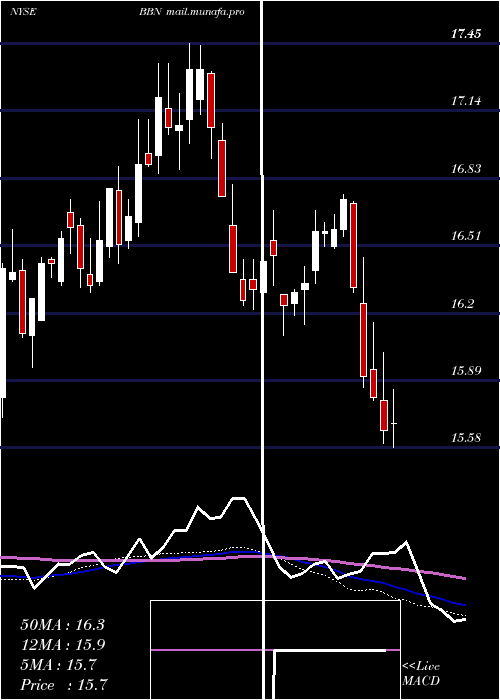Select the 17.14 price axis label
500x700 pixels.
point(466,101)
